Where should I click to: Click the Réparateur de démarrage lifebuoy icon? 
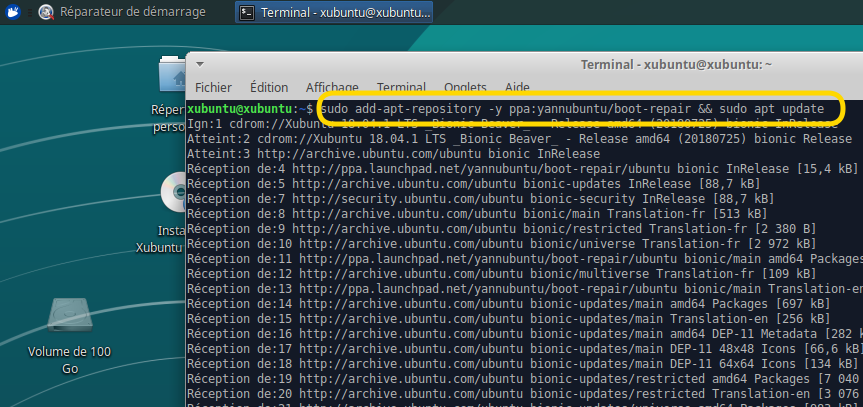point(46,12)
